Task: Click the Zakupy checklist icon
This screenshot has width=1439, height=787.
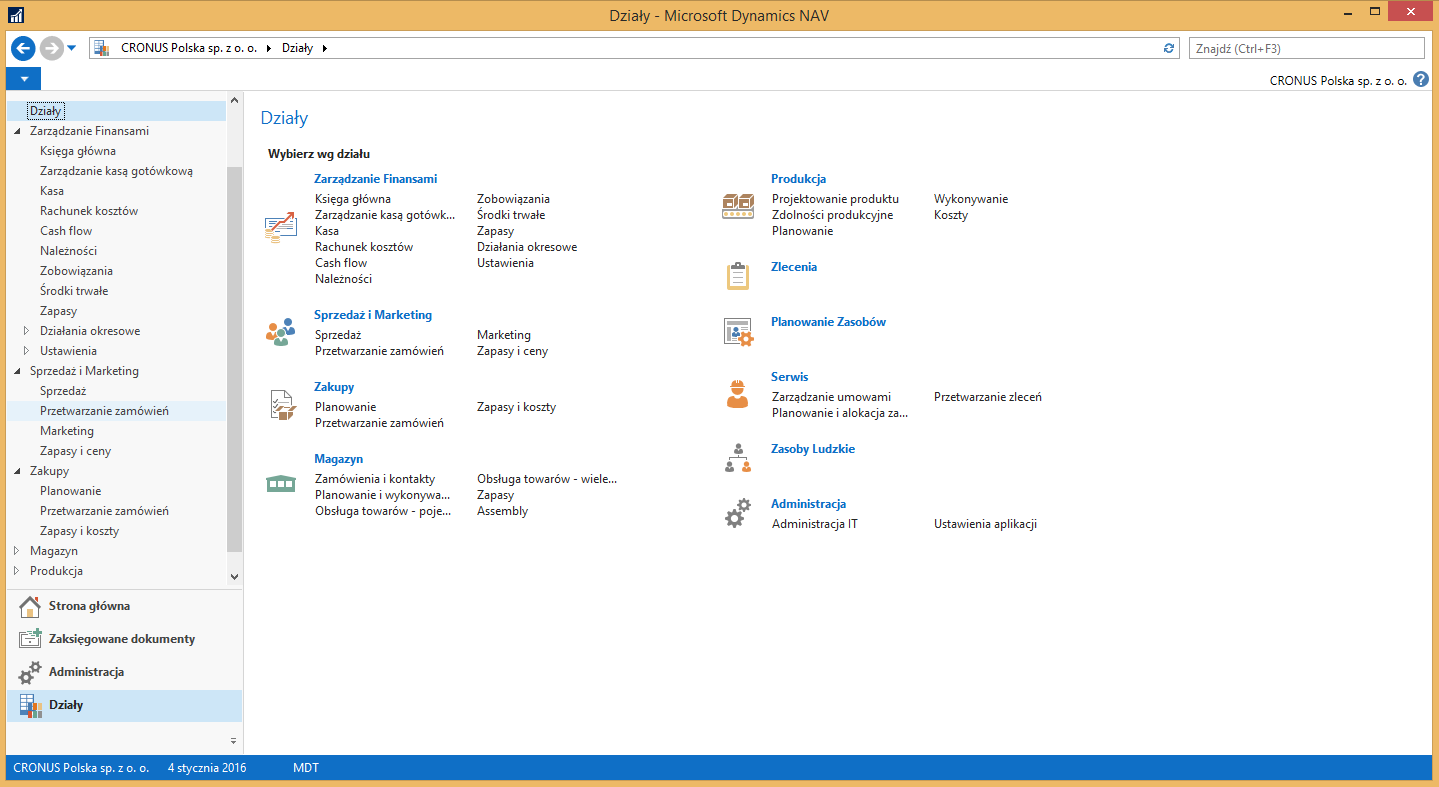Action: click(x=282, y=404)
